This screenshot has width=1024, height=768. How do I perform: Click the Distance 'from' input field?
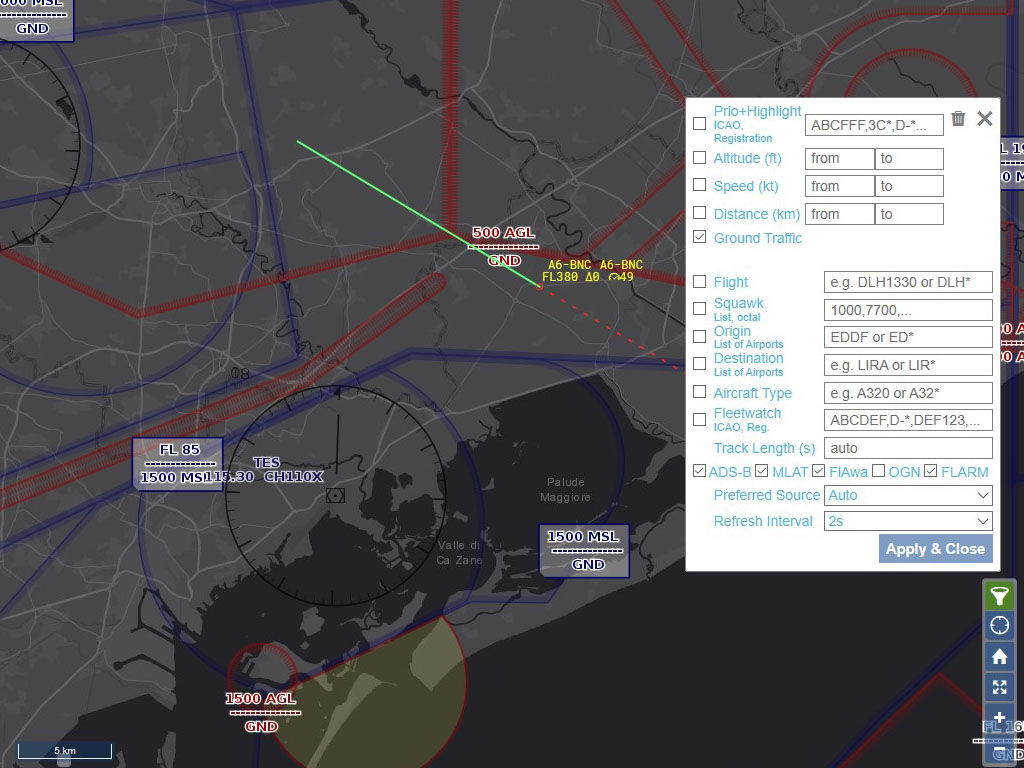pyautogui.click(x=839, y=214)
